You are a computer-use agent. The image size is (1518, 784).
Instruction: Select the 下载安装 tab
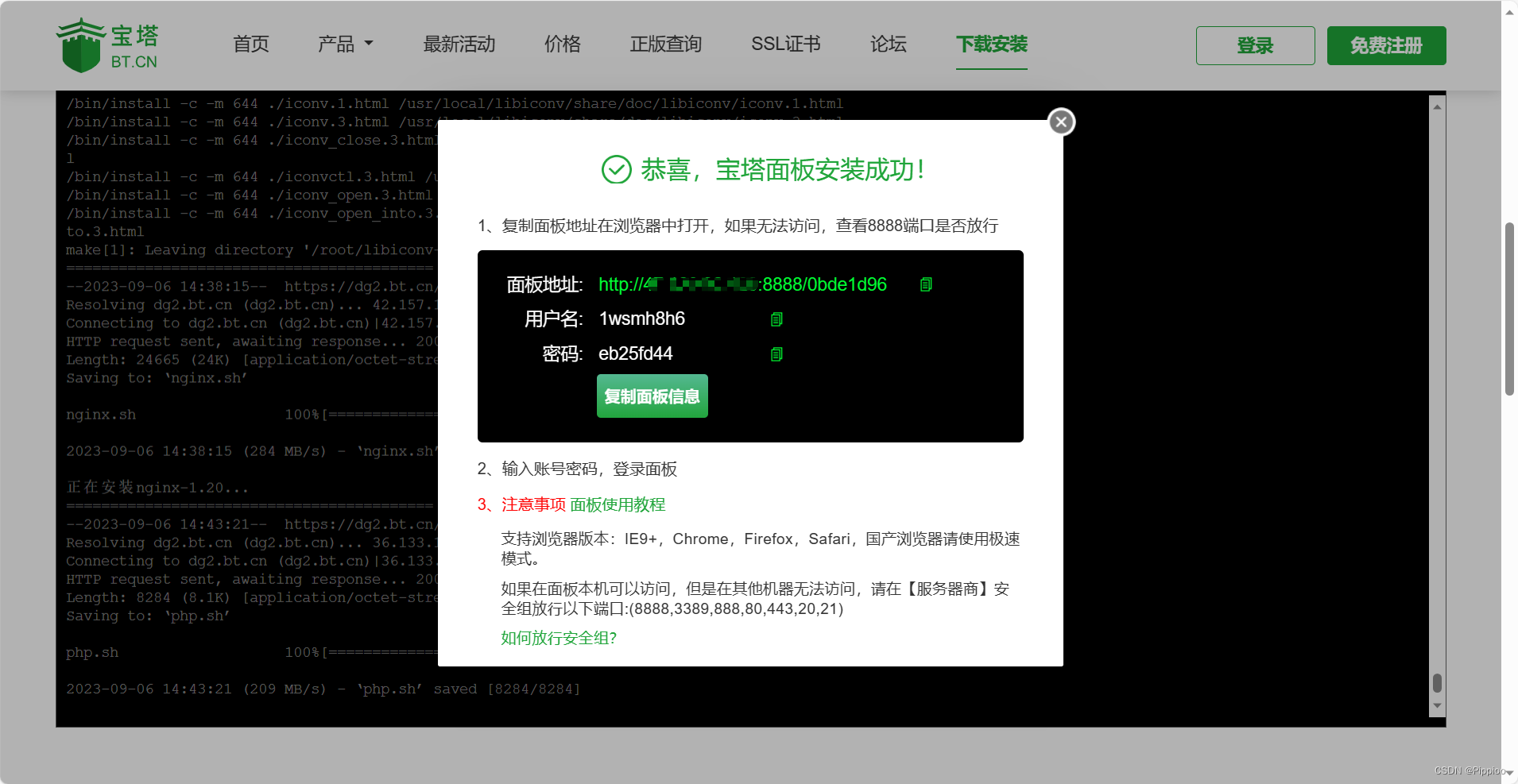991,44
